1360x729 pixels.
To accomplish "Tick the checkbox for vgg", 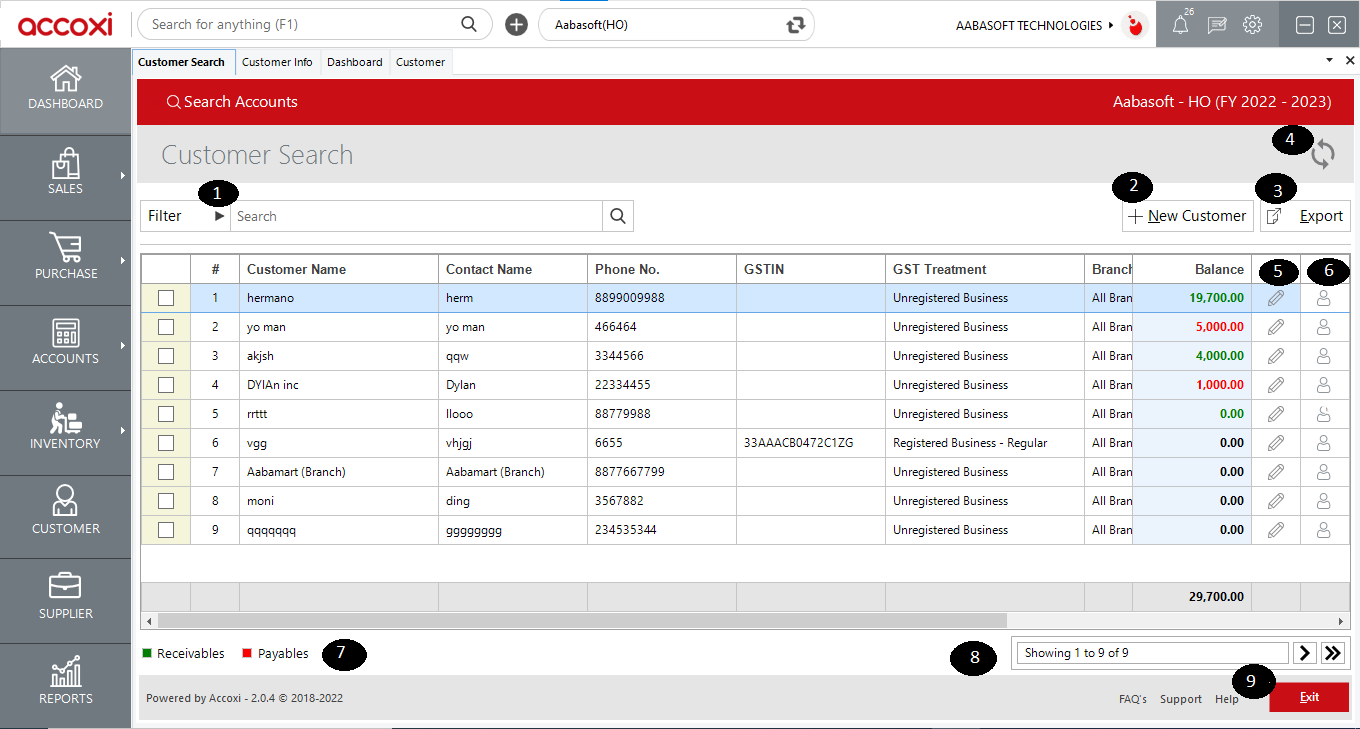I will [166, 443].
